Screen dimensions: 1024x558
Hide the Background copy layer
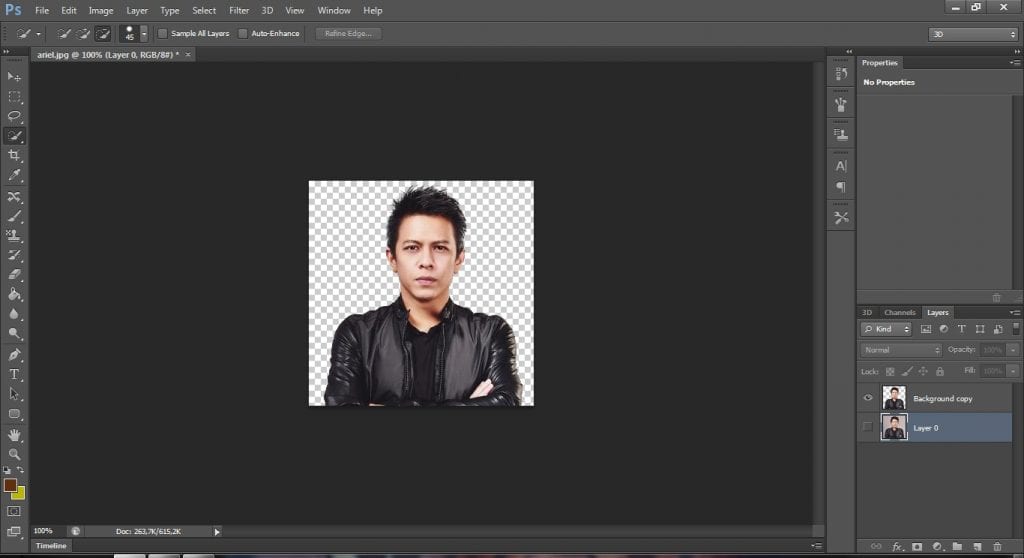click(867, 398)
